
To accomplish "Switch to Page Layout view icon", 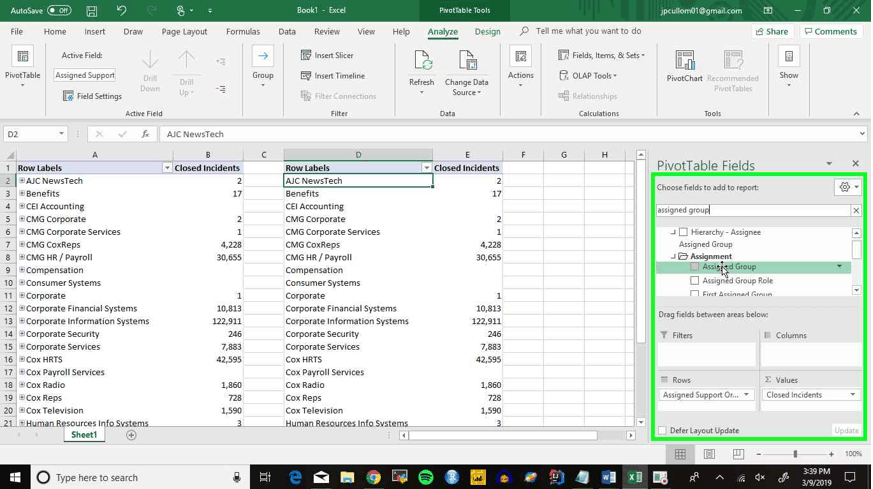I will point(709,454).
